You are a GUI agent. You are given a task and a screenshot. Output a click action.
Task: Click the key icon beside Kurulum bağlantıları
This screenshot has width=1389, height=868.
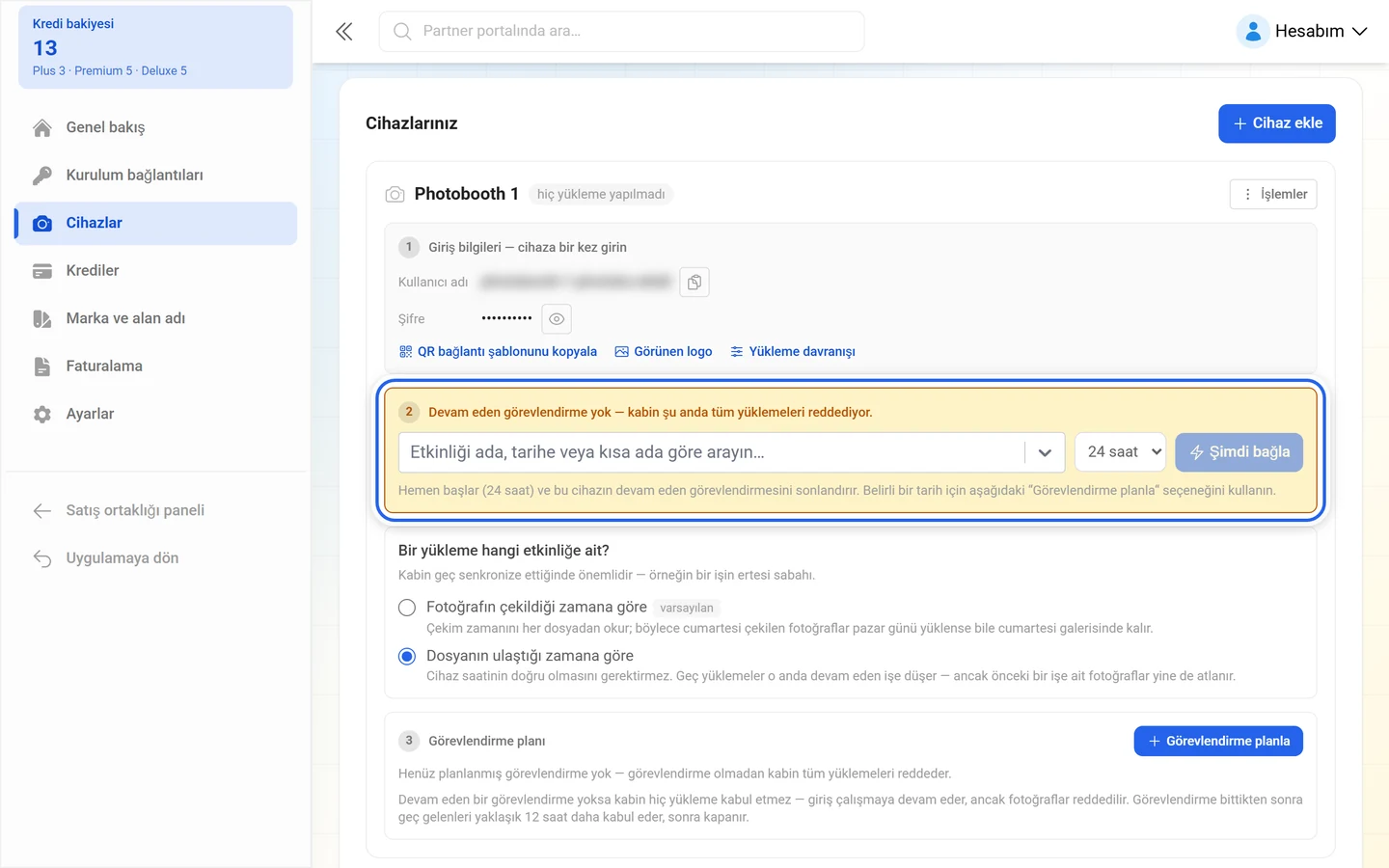point(42,176)
